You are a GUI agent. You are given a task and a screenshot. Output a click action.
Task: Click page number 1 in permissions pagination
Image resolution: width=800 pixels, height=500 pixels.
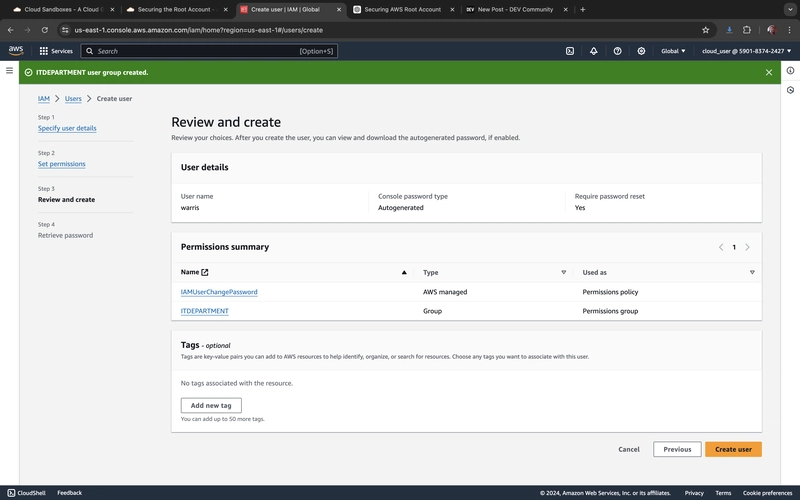tap(734, 247)
